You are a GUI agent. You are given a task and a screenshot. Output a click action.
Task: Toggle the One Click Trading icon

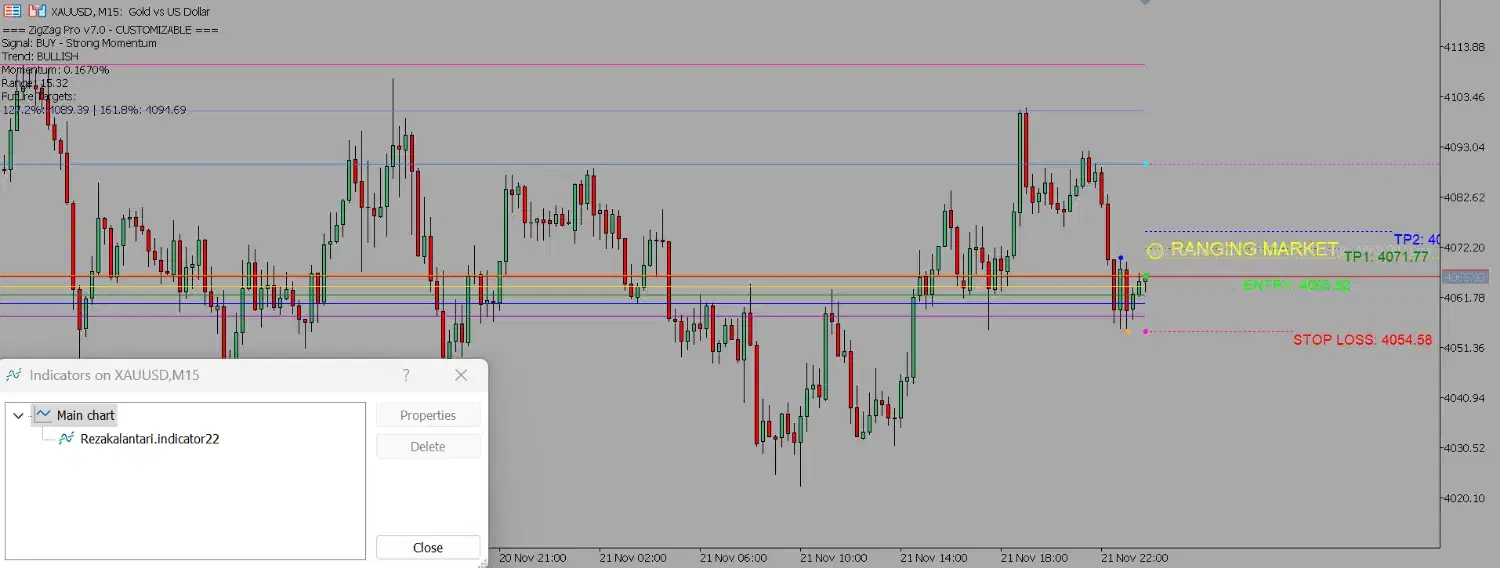[x=37, y=11]
